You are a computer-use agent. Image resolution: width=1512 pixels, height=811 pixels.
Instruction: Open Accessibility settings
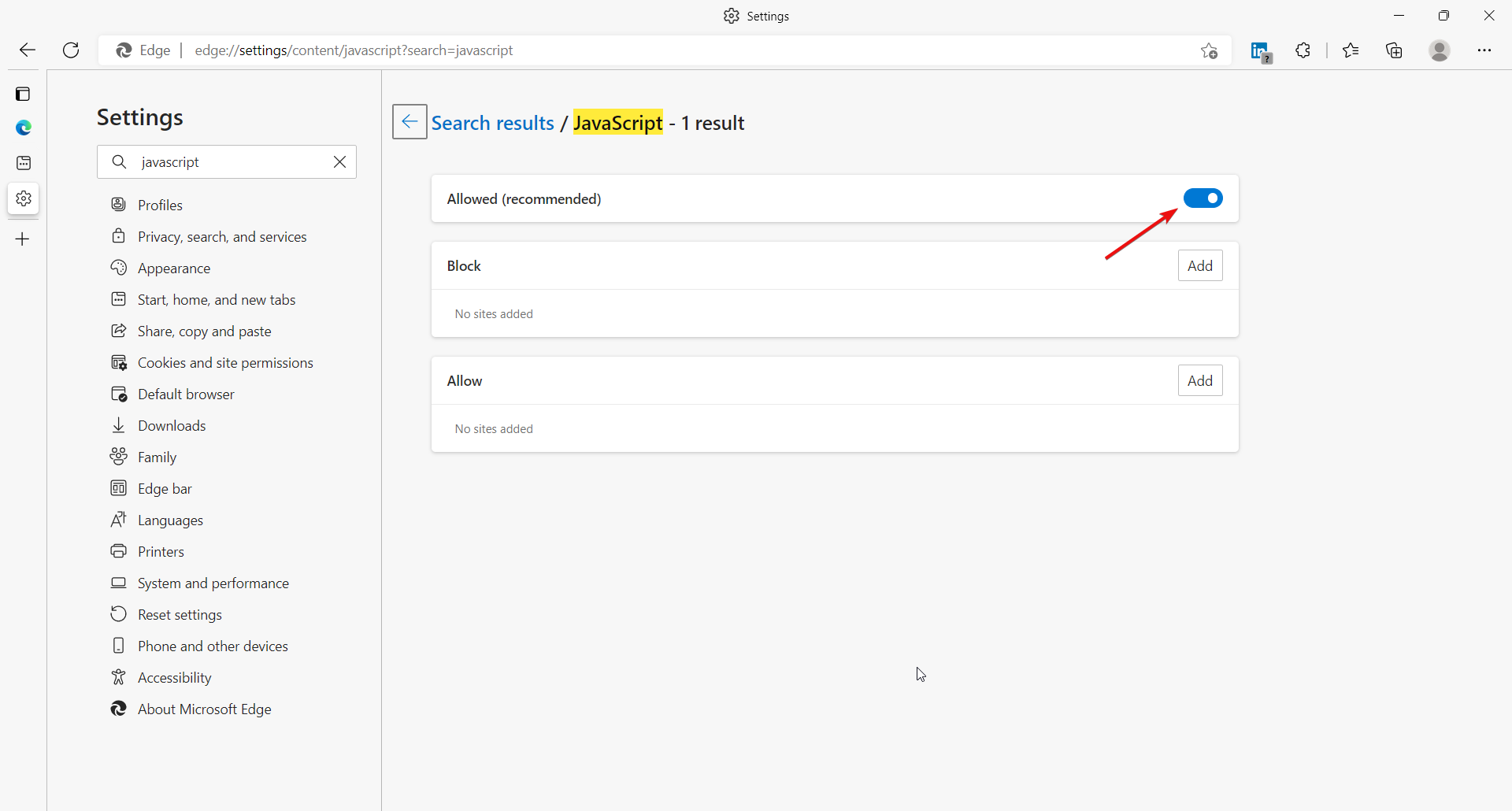point(174,677)
